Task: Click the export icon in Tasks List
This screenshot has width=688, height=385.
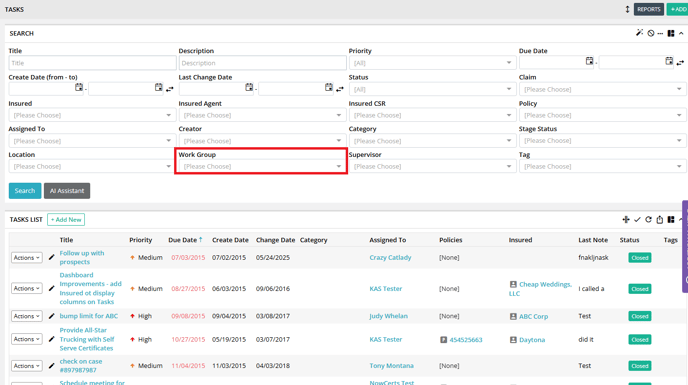Action: click(x=659, y=219)
